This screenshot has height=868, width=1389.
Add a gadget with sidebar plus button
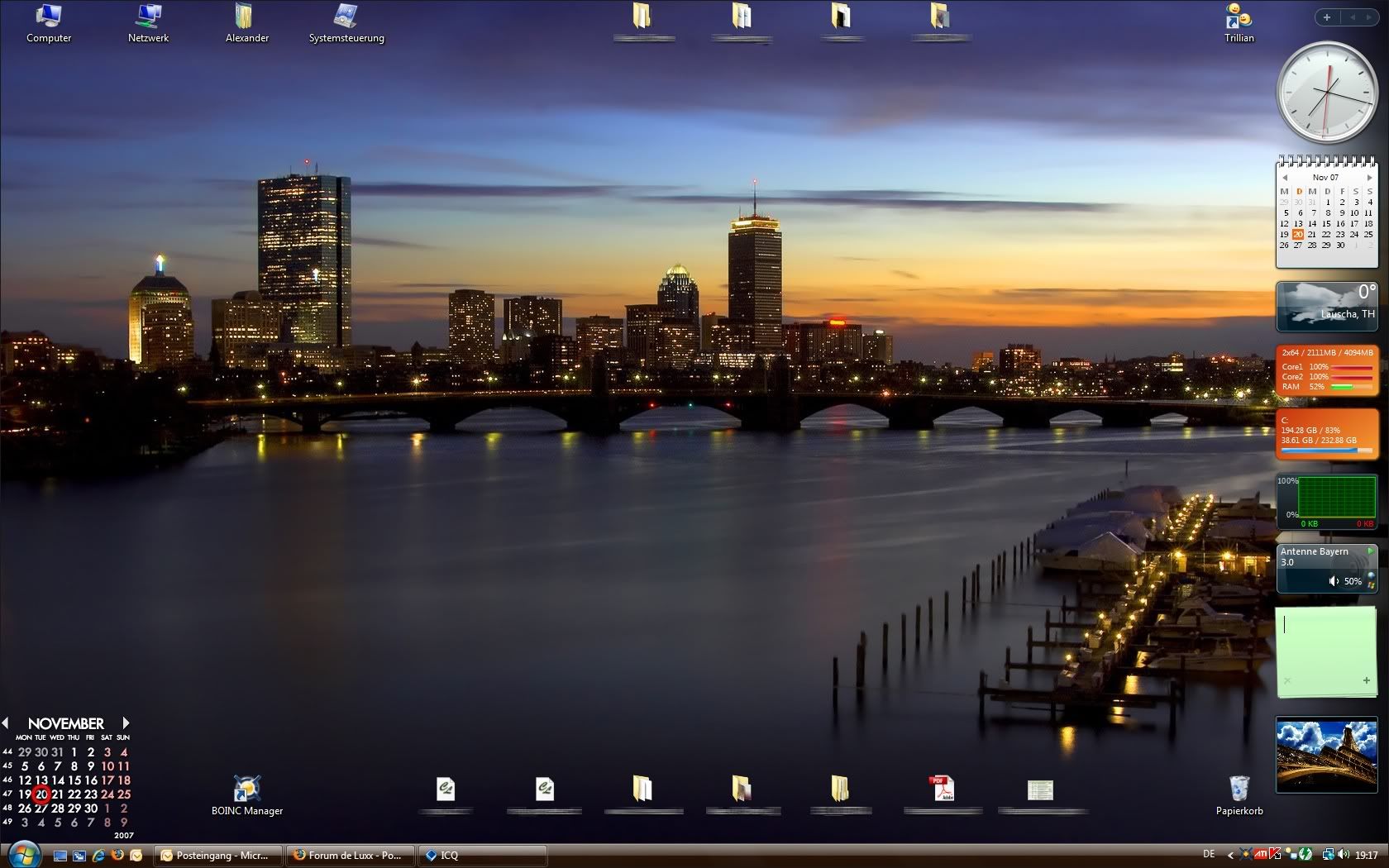[1327, 17]
